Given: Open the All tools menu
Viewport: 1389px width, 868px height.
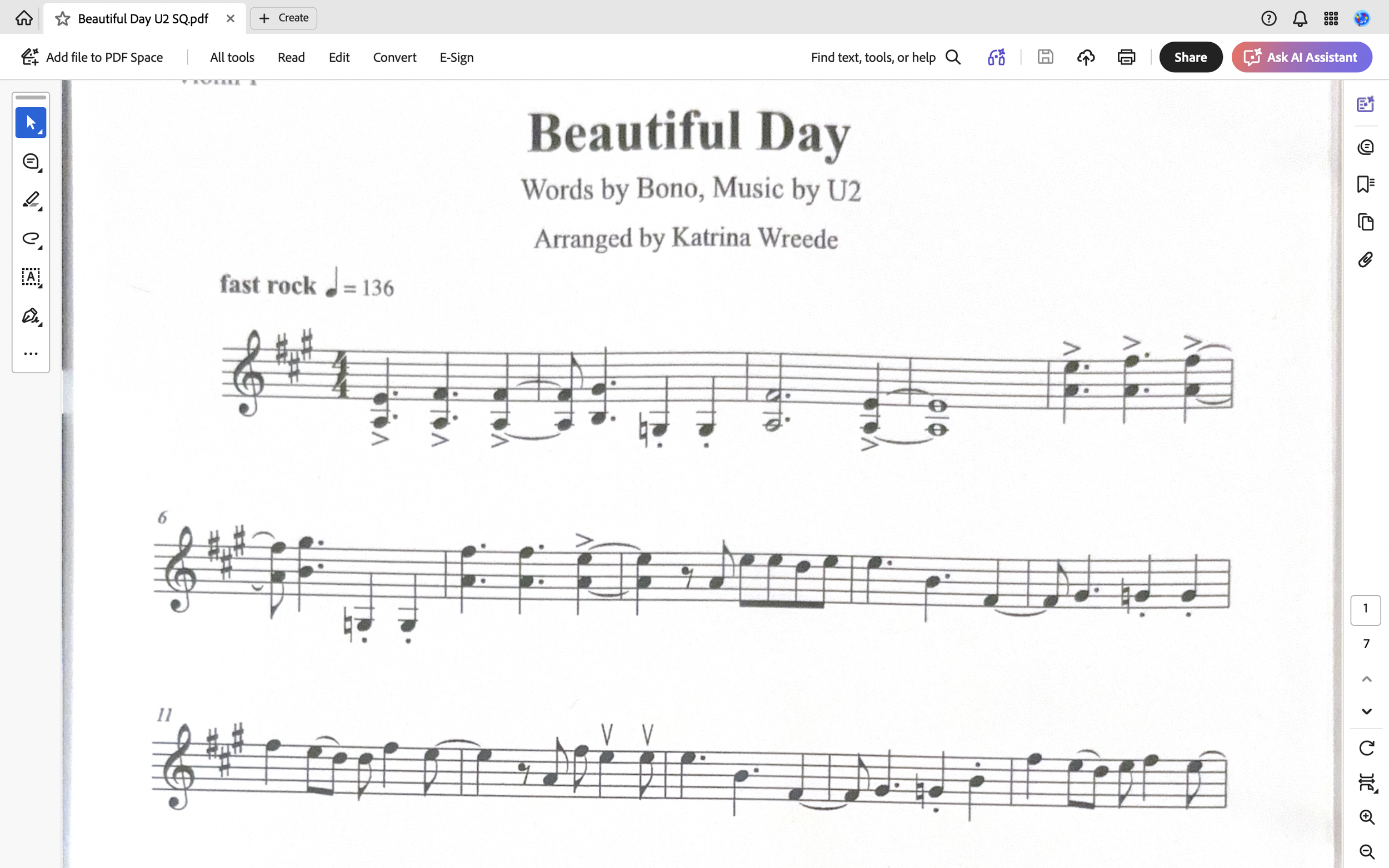Looking at the screenshot, I should pos(232,57).
